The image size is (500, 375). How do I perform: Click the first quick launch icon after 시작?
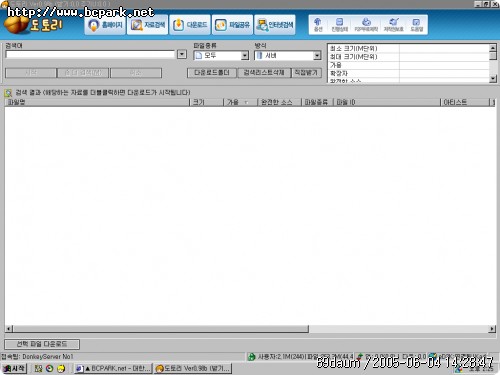pyautogui.click(x=38, y=369)
